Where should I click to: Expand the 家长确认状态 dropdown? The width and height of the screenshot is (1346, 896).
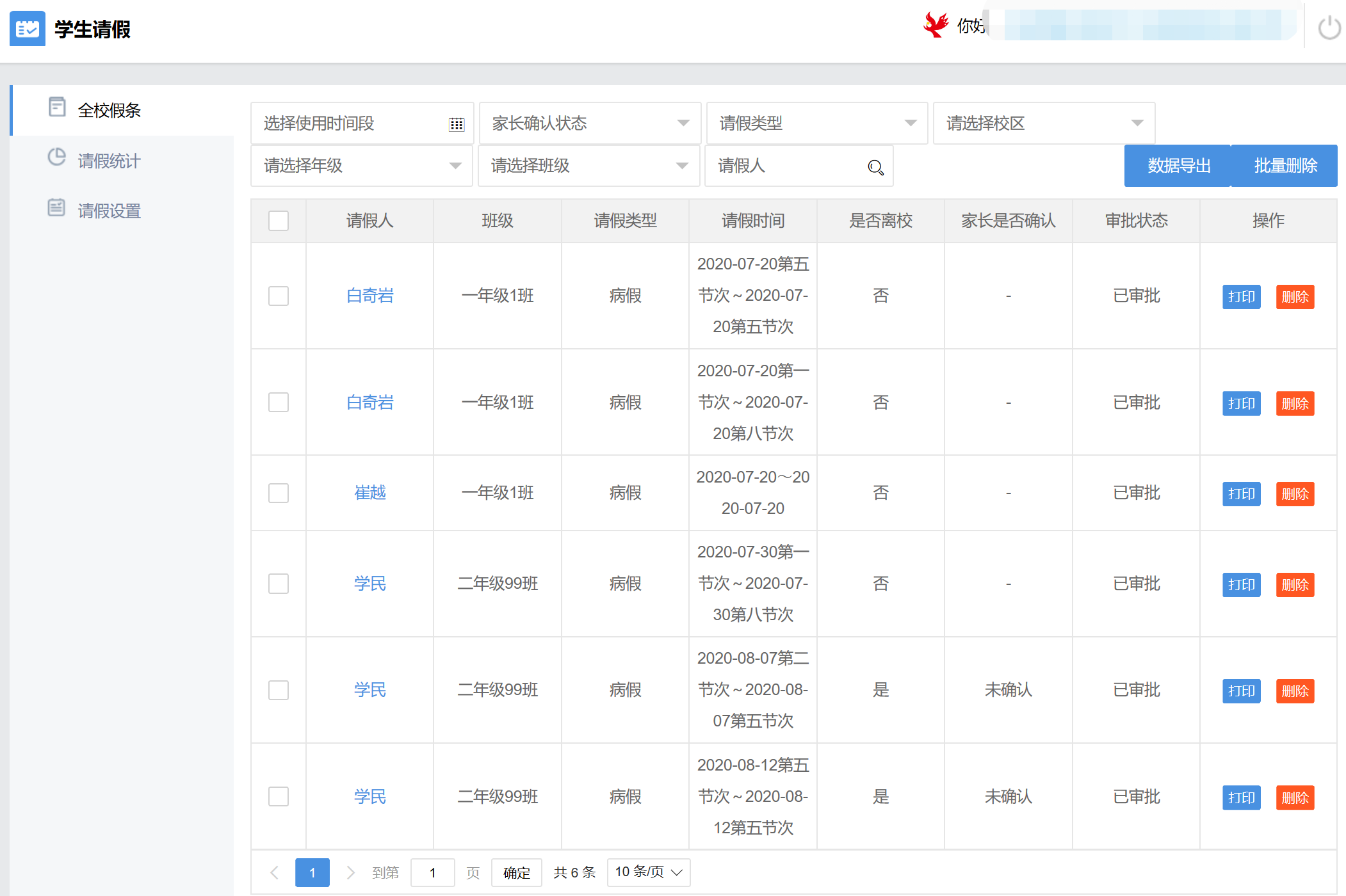point(590,123)
